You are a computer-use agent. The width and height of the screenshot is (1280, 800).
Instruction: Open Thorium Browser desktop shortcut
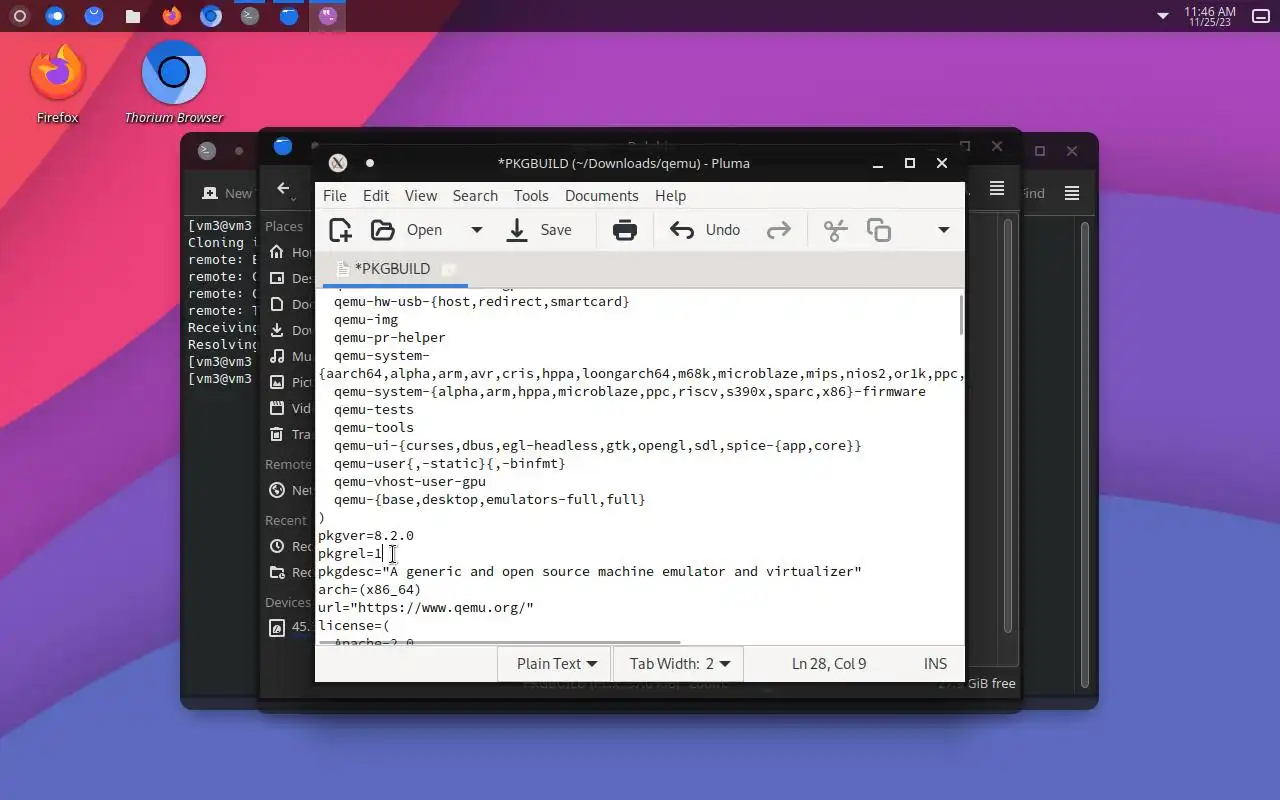coord(174,84)
